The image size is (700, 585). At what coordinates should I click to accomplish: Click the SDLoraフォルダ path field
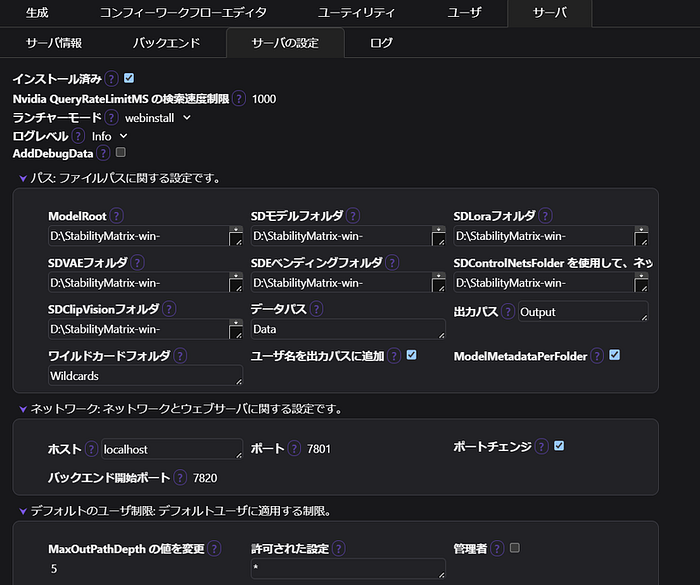click(x=551, y=236)
